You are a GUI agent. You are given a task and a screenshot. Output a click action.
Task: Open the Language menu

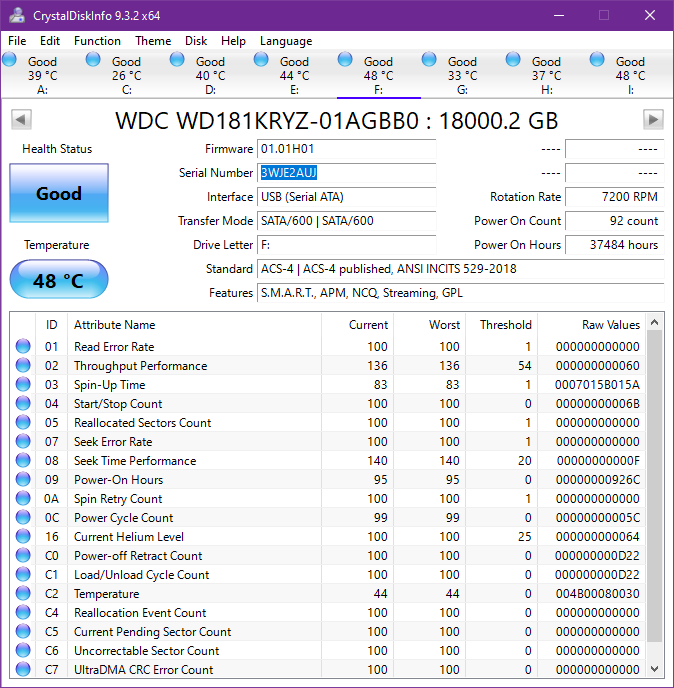(x=286, y=41)
